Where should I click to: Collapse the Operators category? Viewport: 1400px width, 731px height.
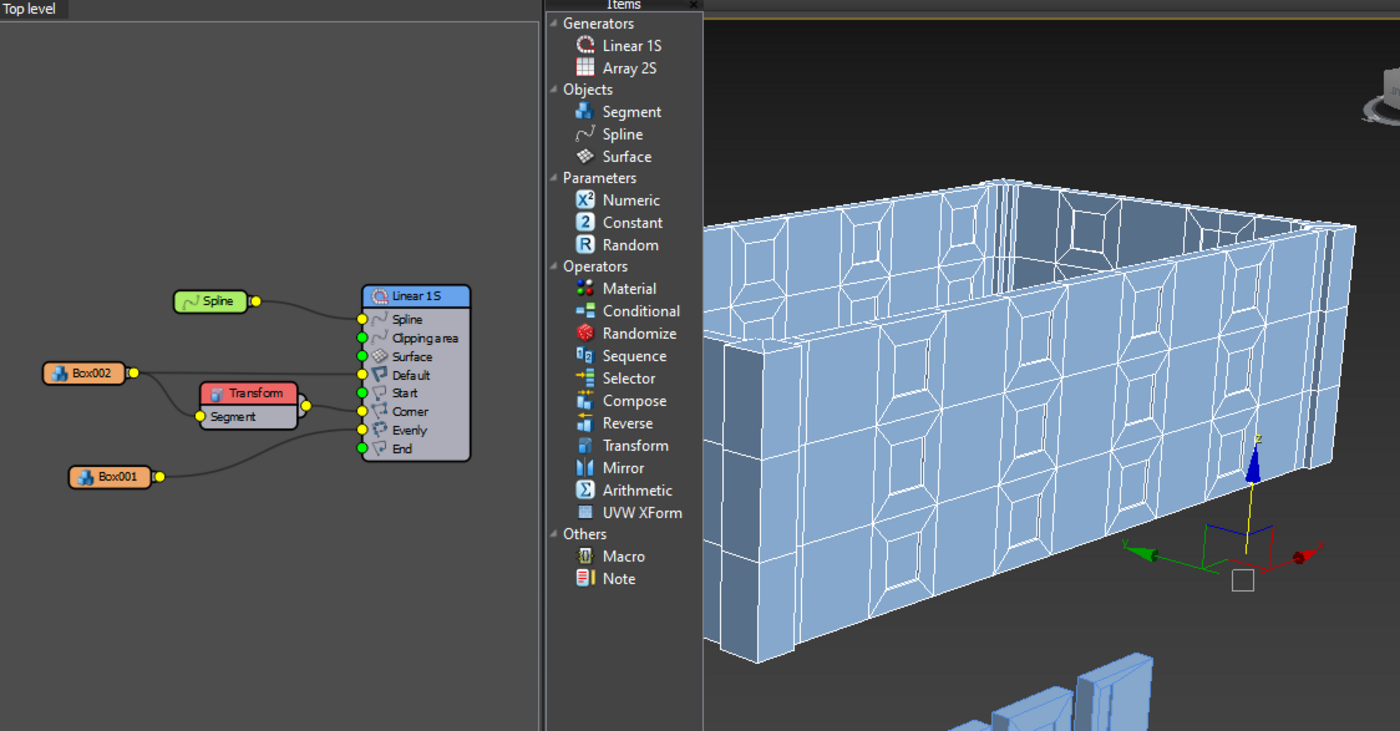554,266
